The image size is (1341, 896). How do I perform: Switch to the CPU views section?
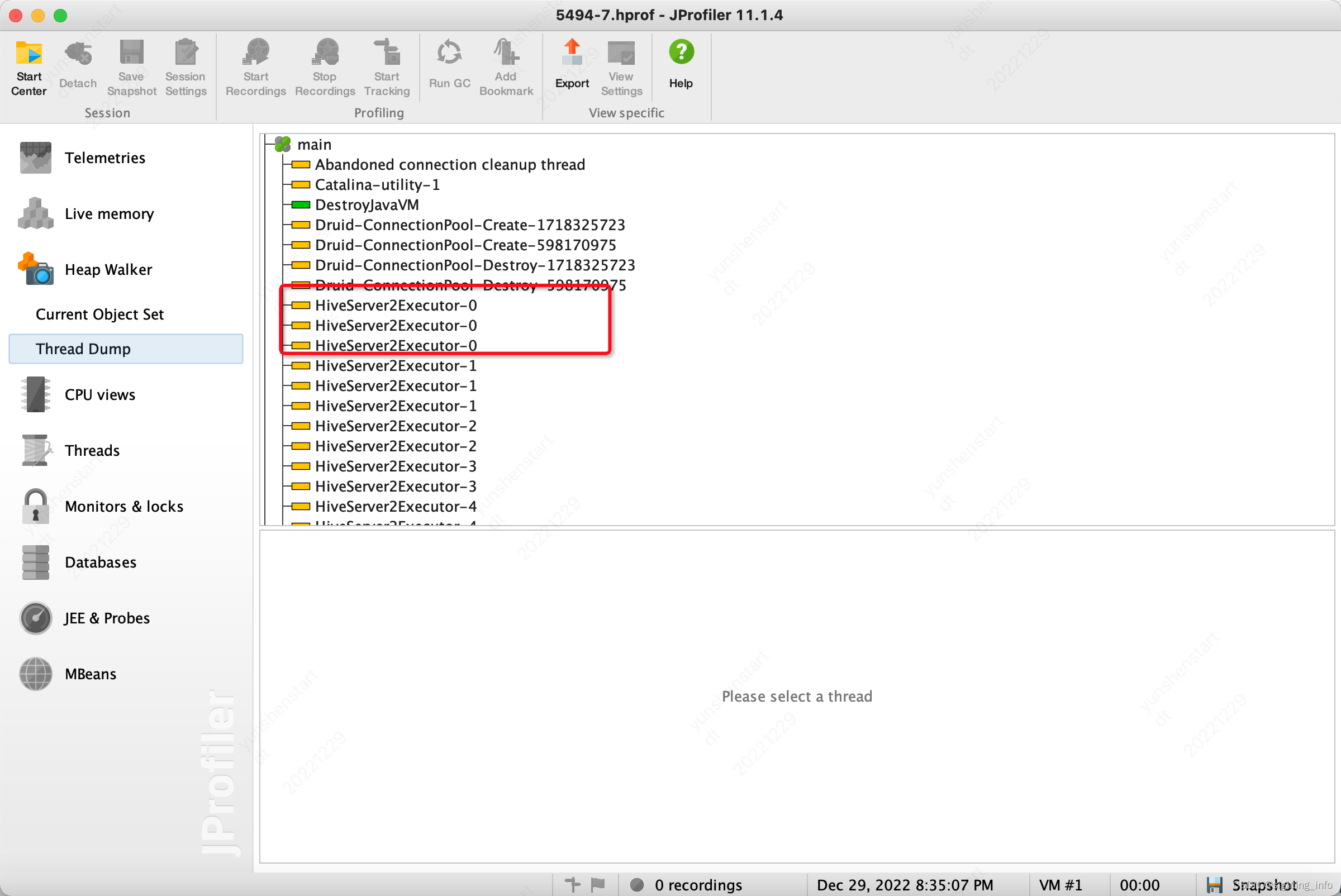(x=100, y=394)
